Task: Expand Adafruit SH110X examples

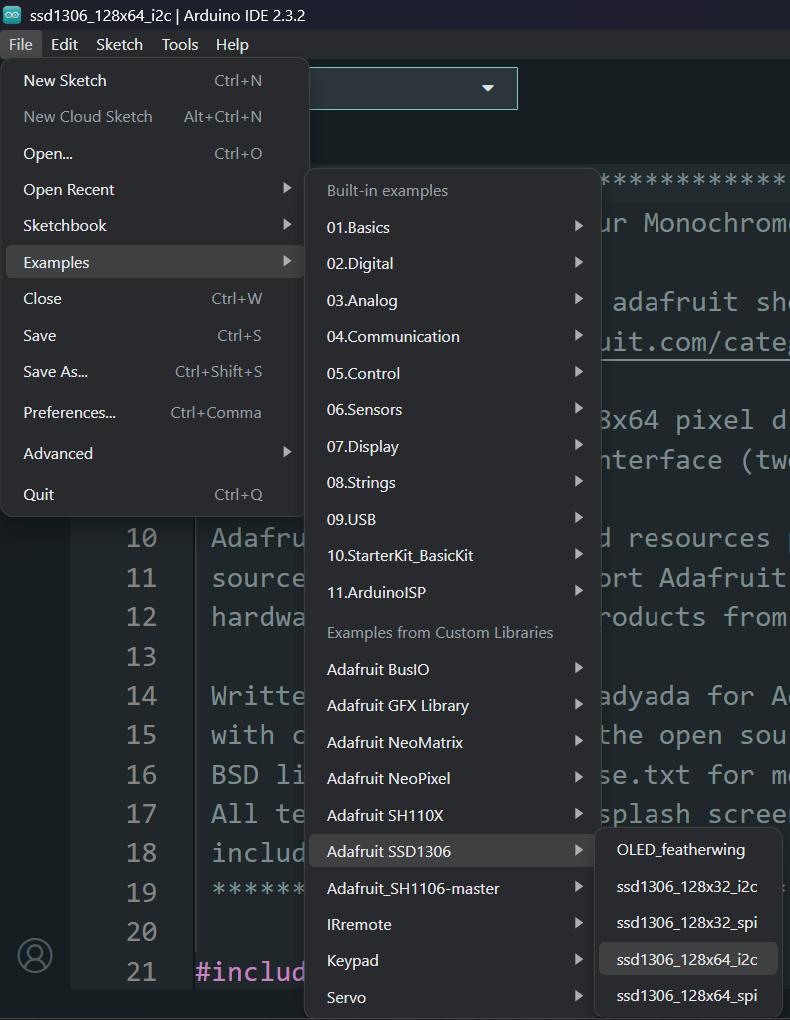Action: [453, 814]
